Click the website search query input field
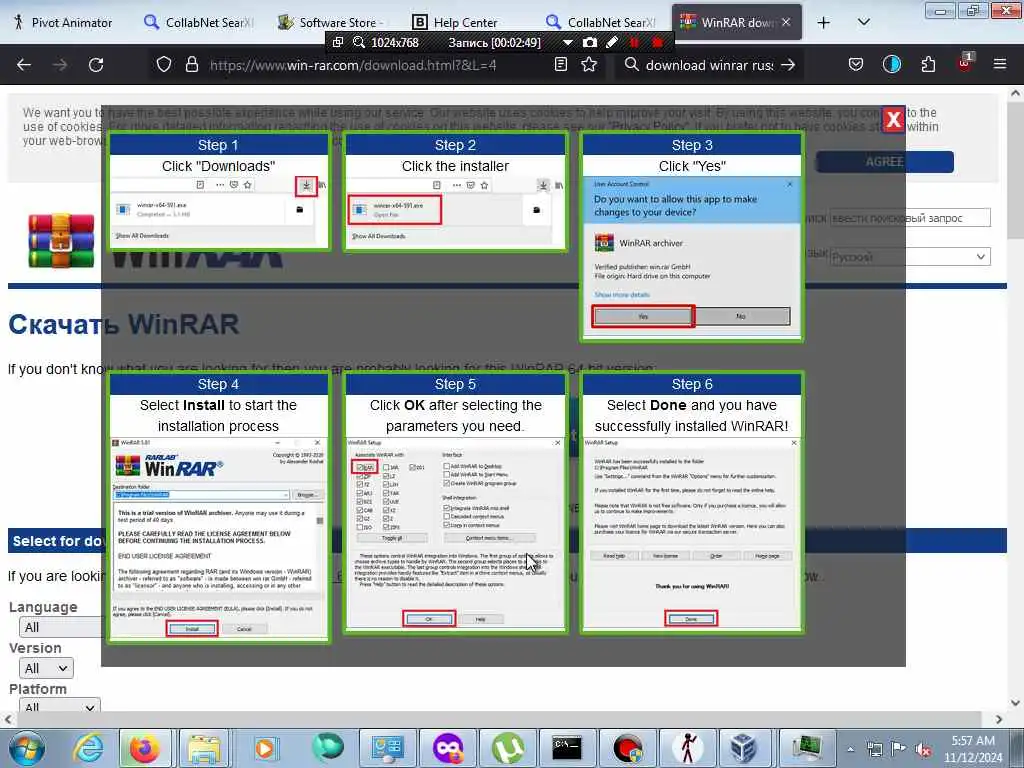The width and height of the screenshot is (1024, 768). [910, 217]
